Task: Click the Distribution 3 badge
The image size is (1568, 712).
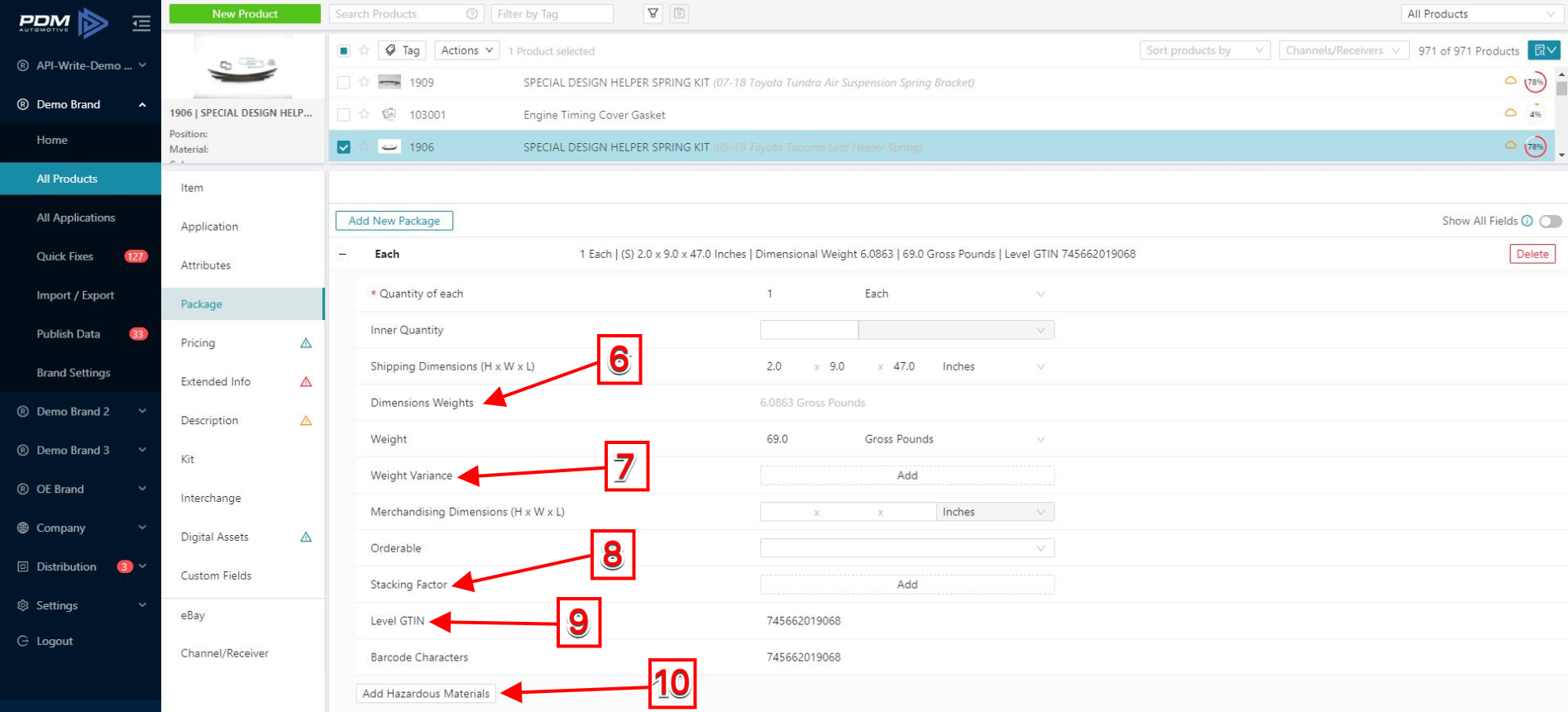Action: 125,566
